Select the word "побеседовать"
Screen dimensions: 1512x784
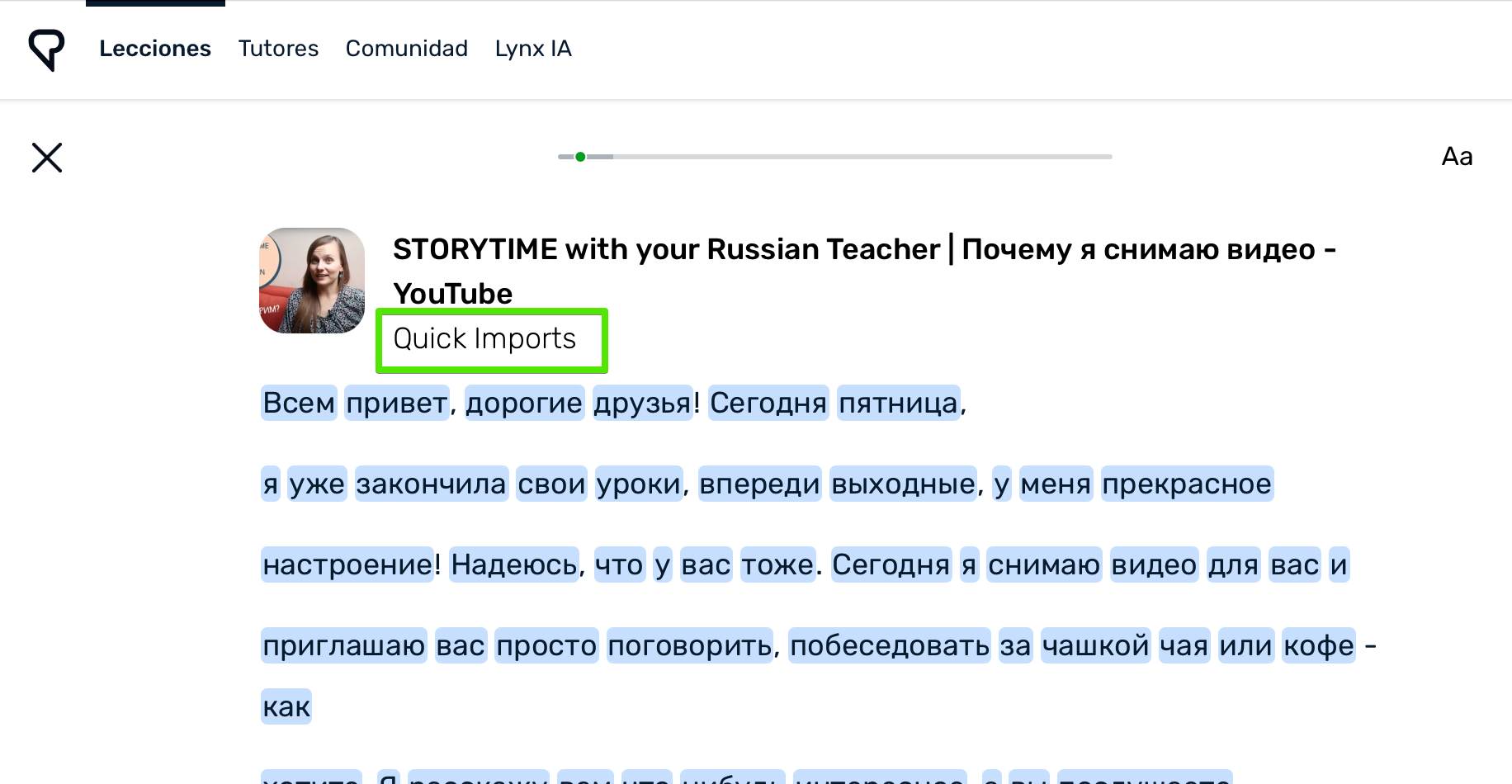click(889, 645)
